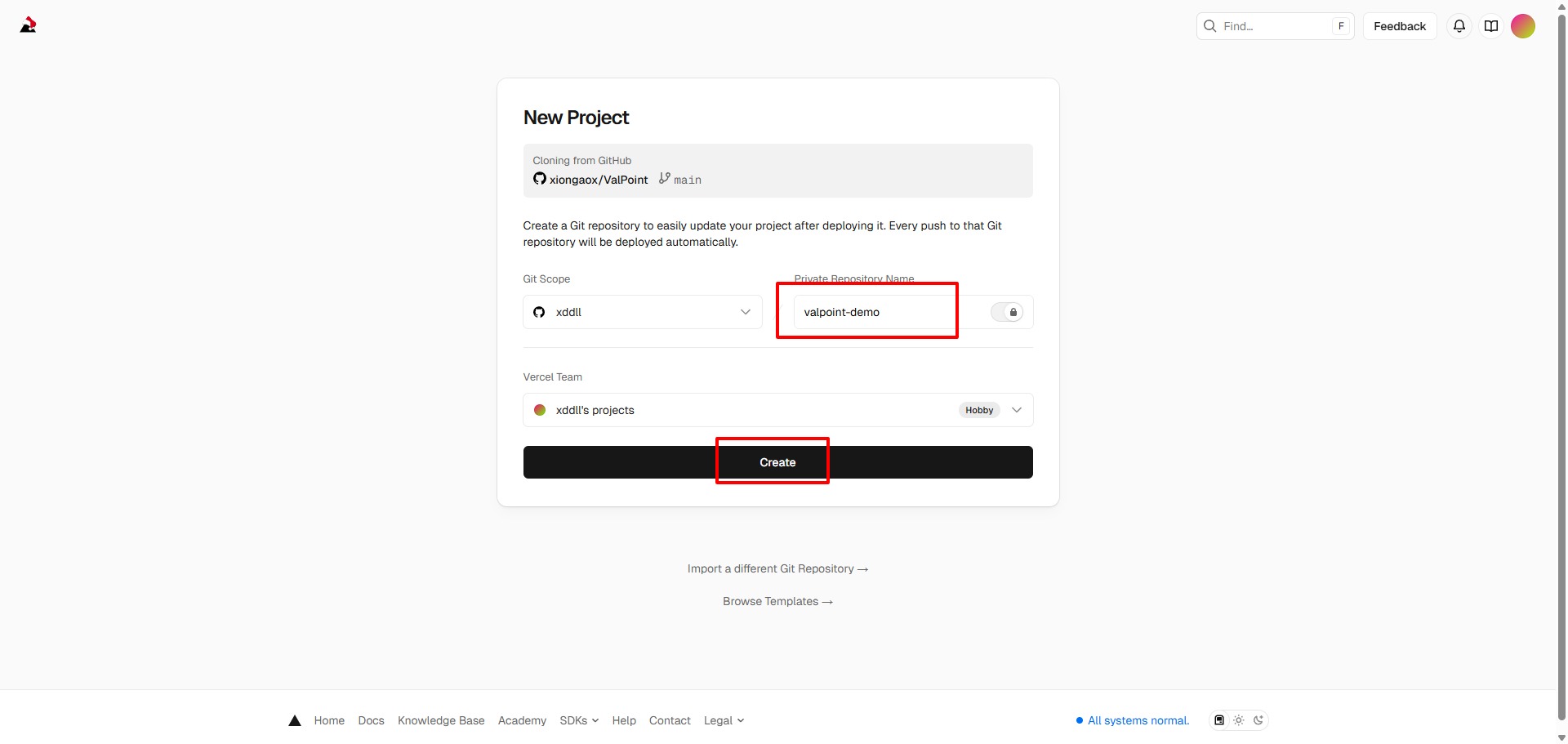Open the documentation book icon
Screen dimensions: 1568x744
[1491, 26]
